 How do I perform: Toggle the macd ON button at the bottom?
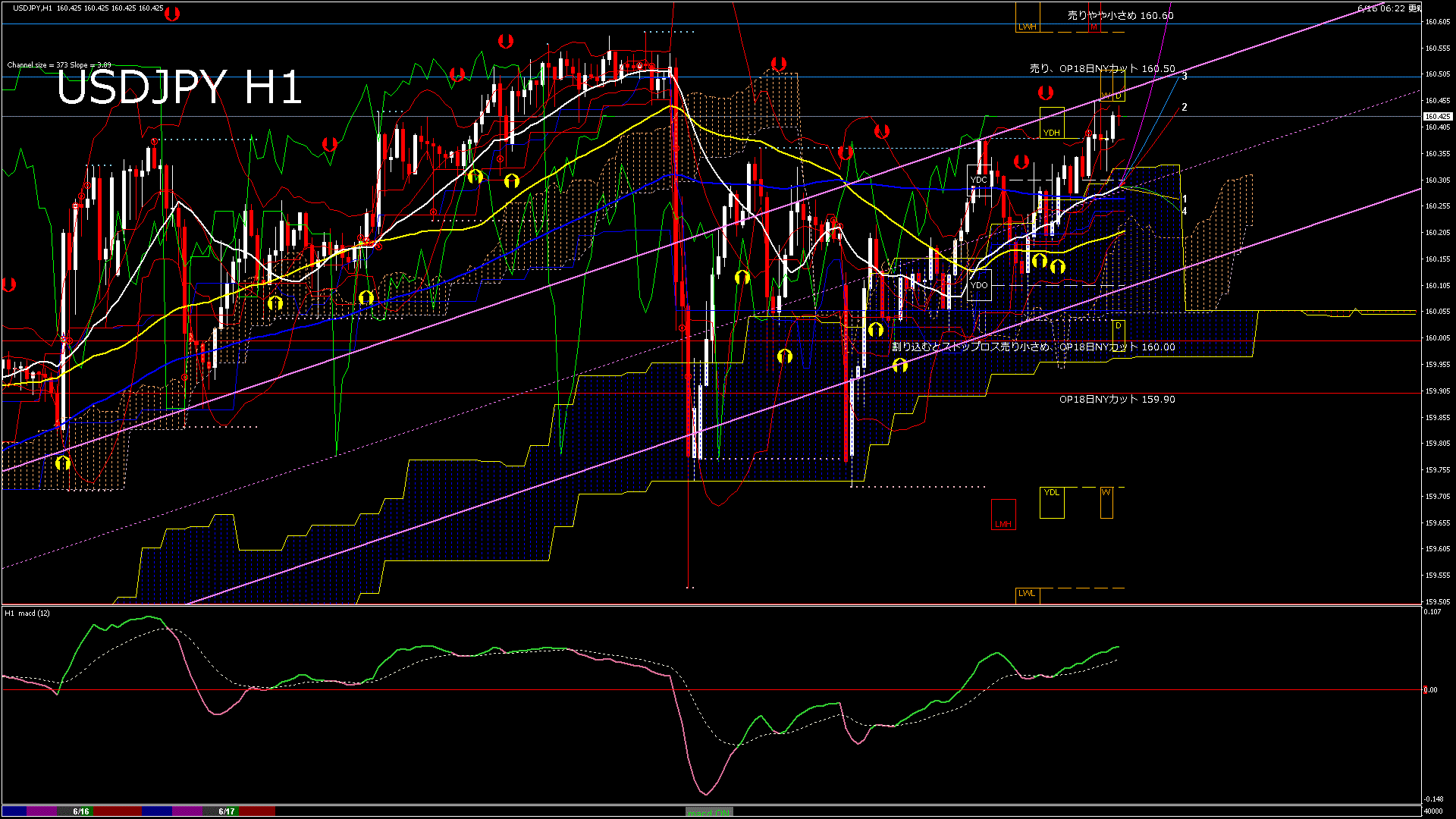click(709, 811)
